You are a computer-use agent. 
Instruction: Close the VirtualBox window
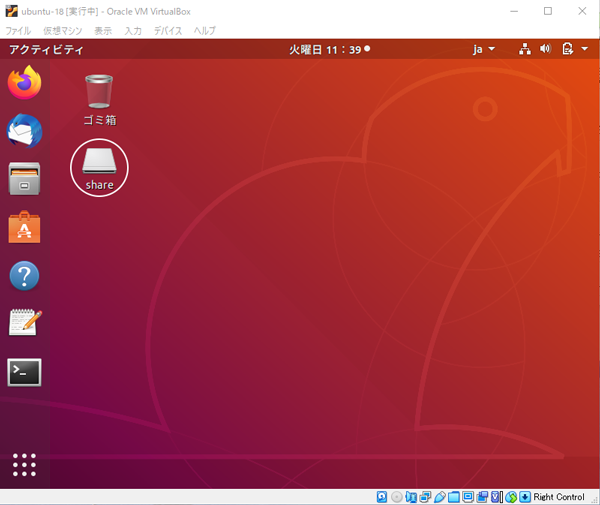[582, 11]
